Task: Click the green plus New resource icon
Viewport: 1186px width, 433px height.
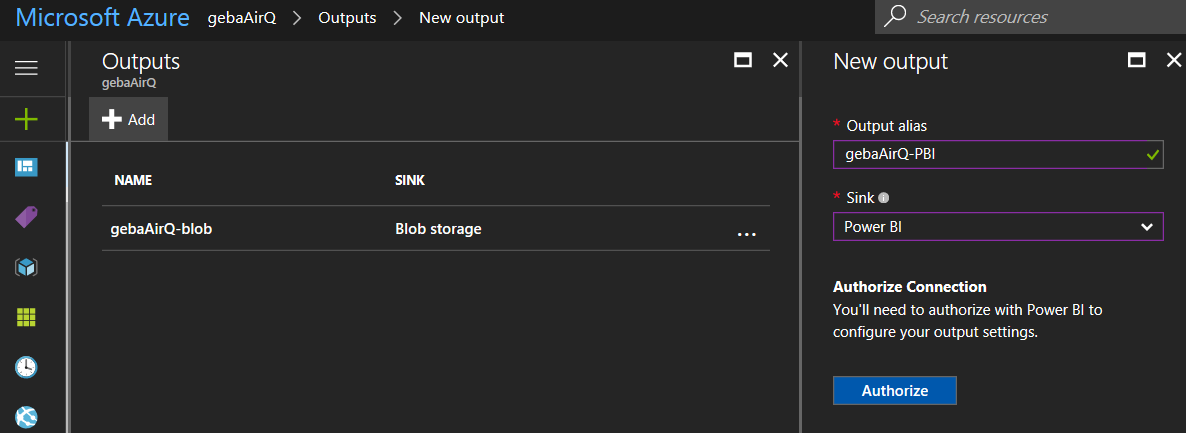Action: coord(26,120)
